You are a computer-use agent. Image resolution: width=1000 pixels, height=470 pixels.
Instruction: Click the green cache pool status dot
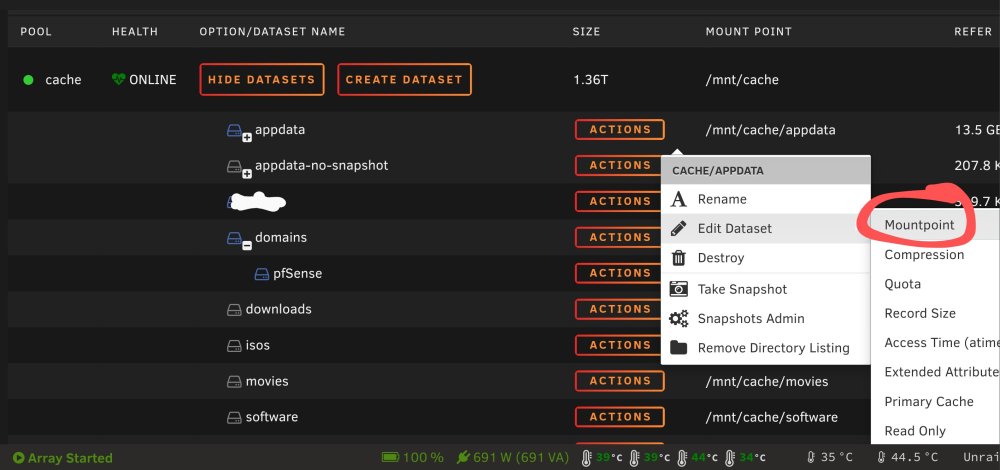click(28, 80)
